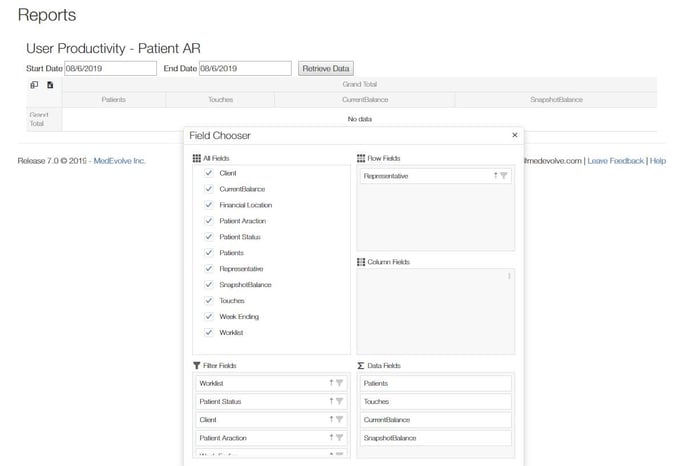The image size is (688, 466).
Task: Click the export to file icon
Action: pos(50,85)
